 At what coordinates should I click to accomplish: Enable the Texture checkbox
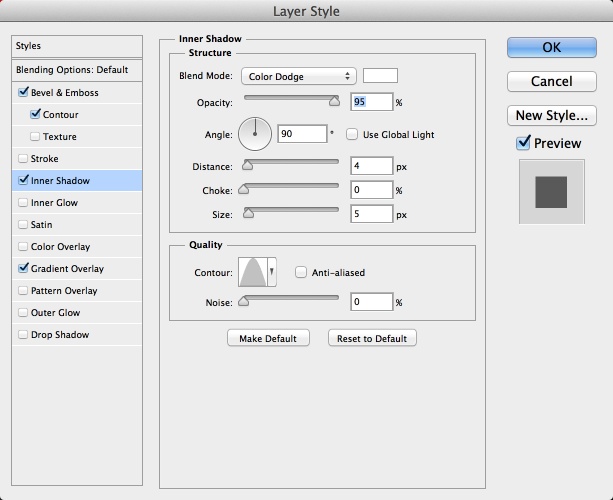[35, 136]
